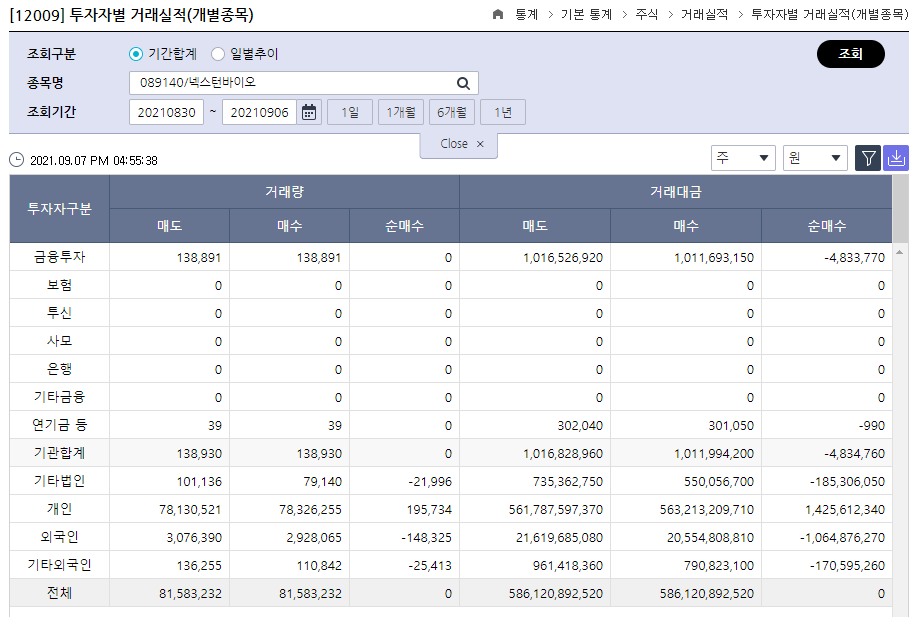Click the clock icon beside timestamp
917x617 pixels.
tap(17, 160)
